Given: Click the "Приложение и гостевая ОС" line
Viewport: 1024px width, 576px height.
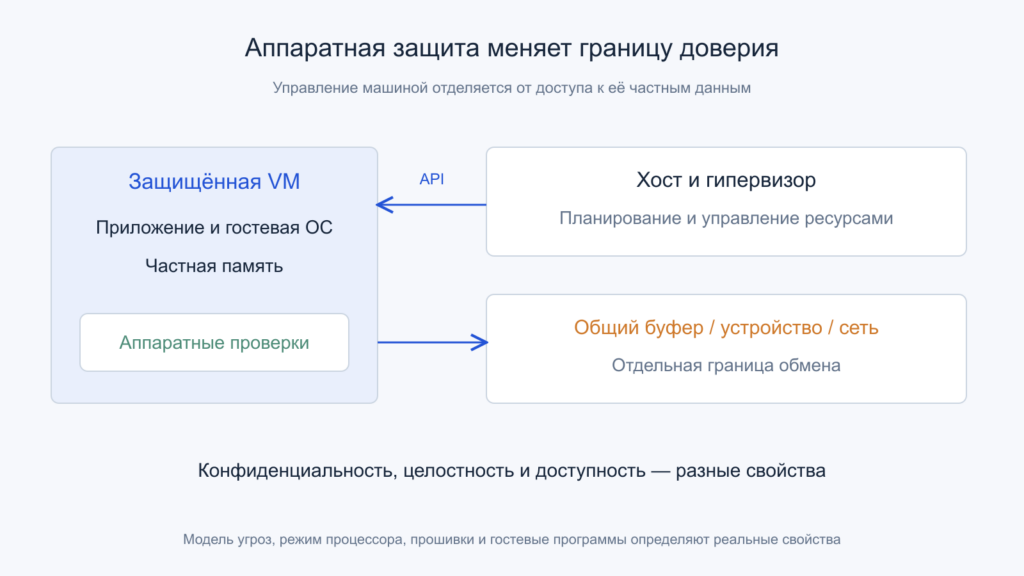Looking at the screenshot, I should 214,227.
